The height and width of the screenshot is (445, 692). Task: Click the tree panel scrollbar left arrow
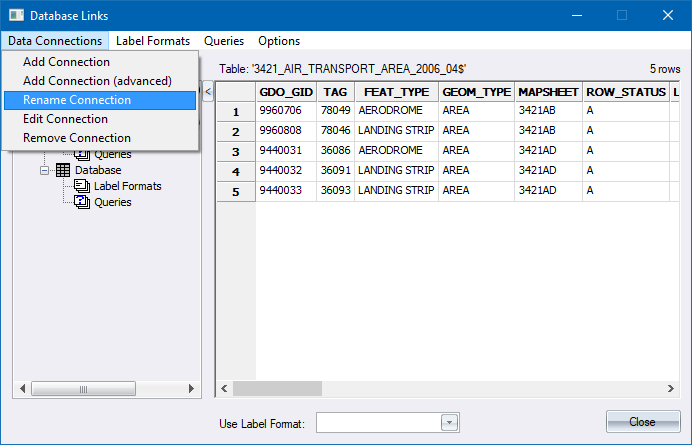point(20,389)
